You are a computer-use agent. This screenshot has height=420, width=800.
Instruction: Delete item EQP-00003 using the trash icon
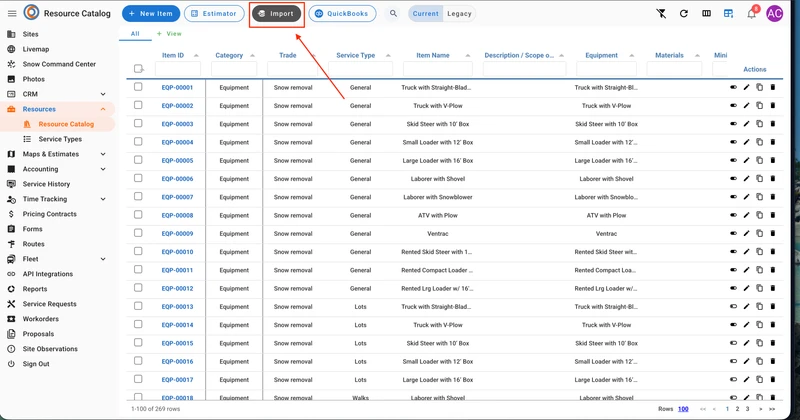pyautogui.click(x=772, y=124)
